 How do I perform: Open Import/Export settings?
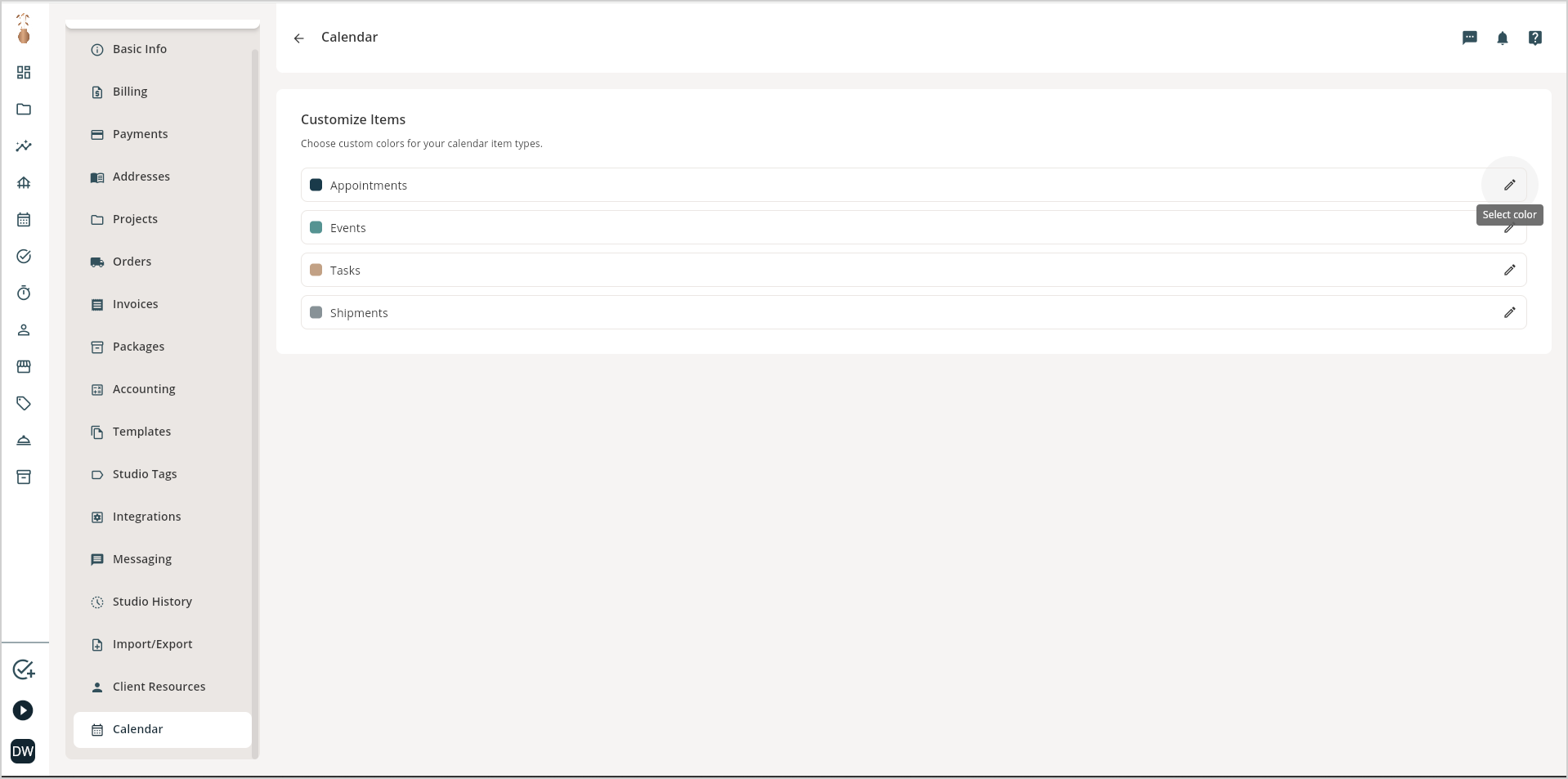coord(163,644)
